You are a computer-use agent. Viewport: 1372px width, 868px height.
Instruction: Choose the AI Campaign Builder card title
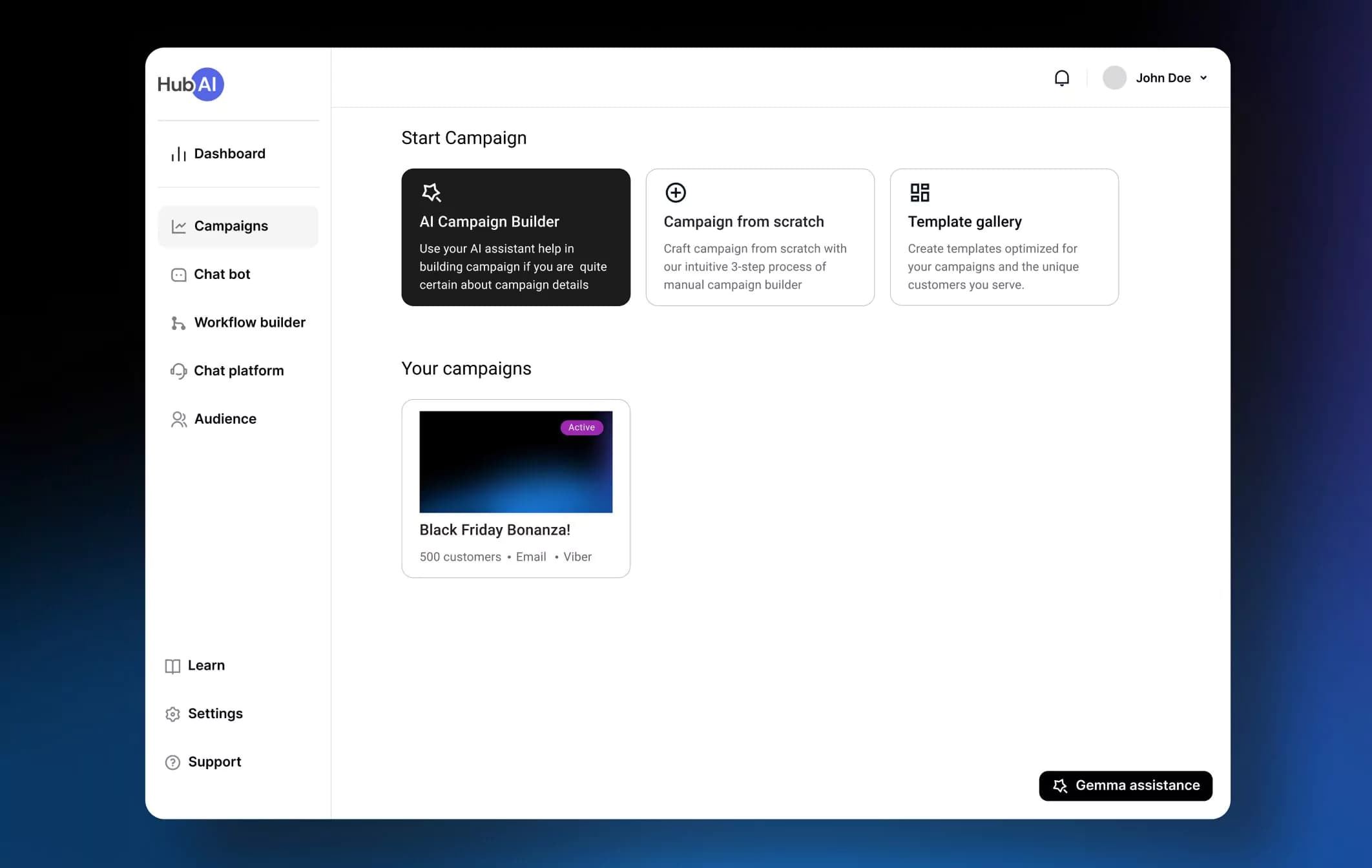coord(489,222)
